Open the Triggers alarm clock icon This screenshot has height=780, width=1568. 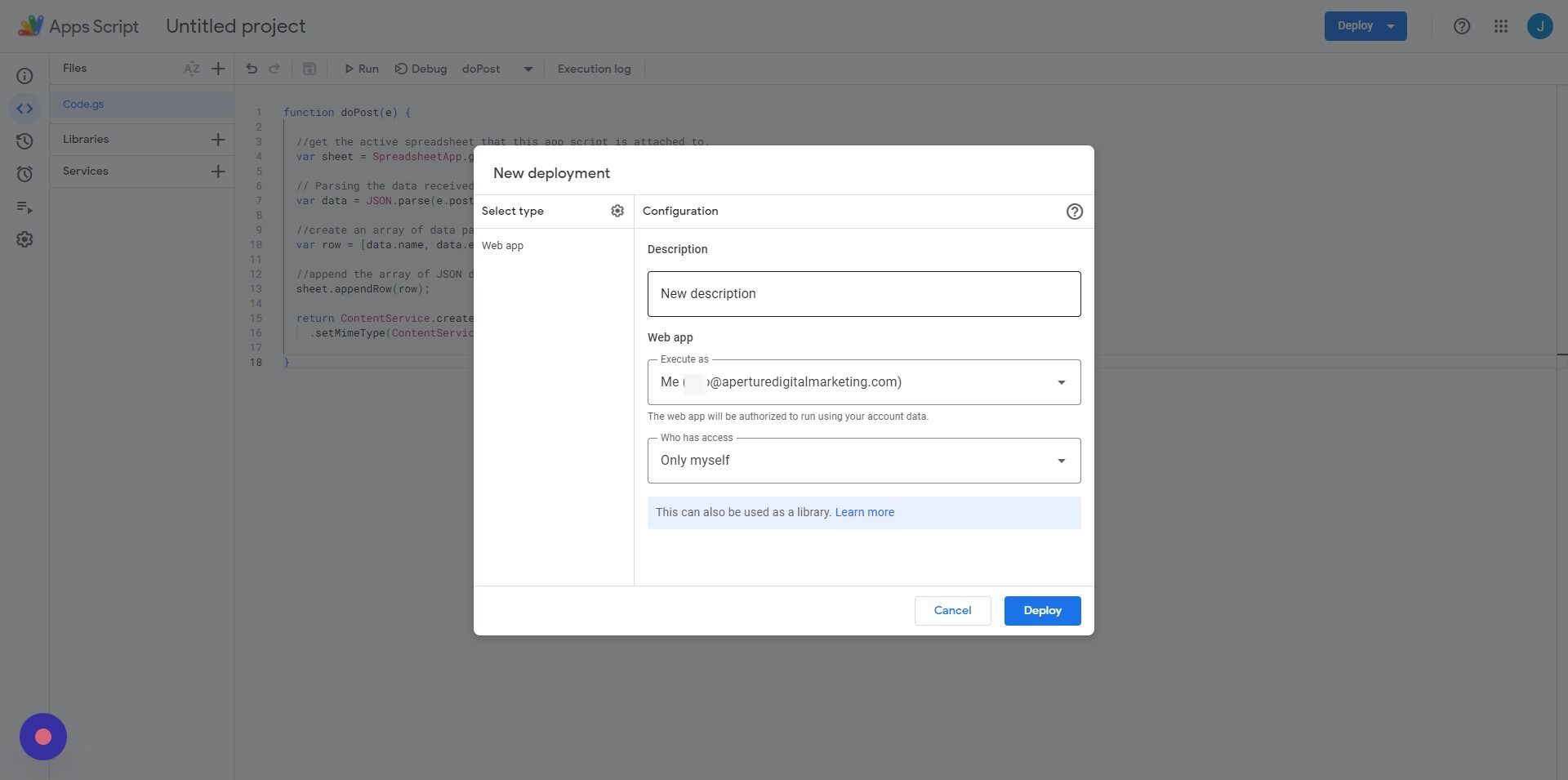[x=24, y=173]
